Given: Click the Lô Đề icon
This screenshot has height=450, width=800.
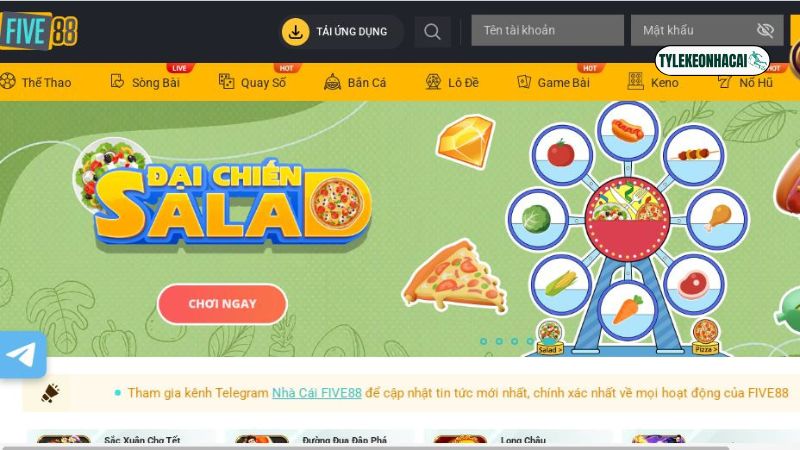Looking at the screenshot, I should 433,82.
